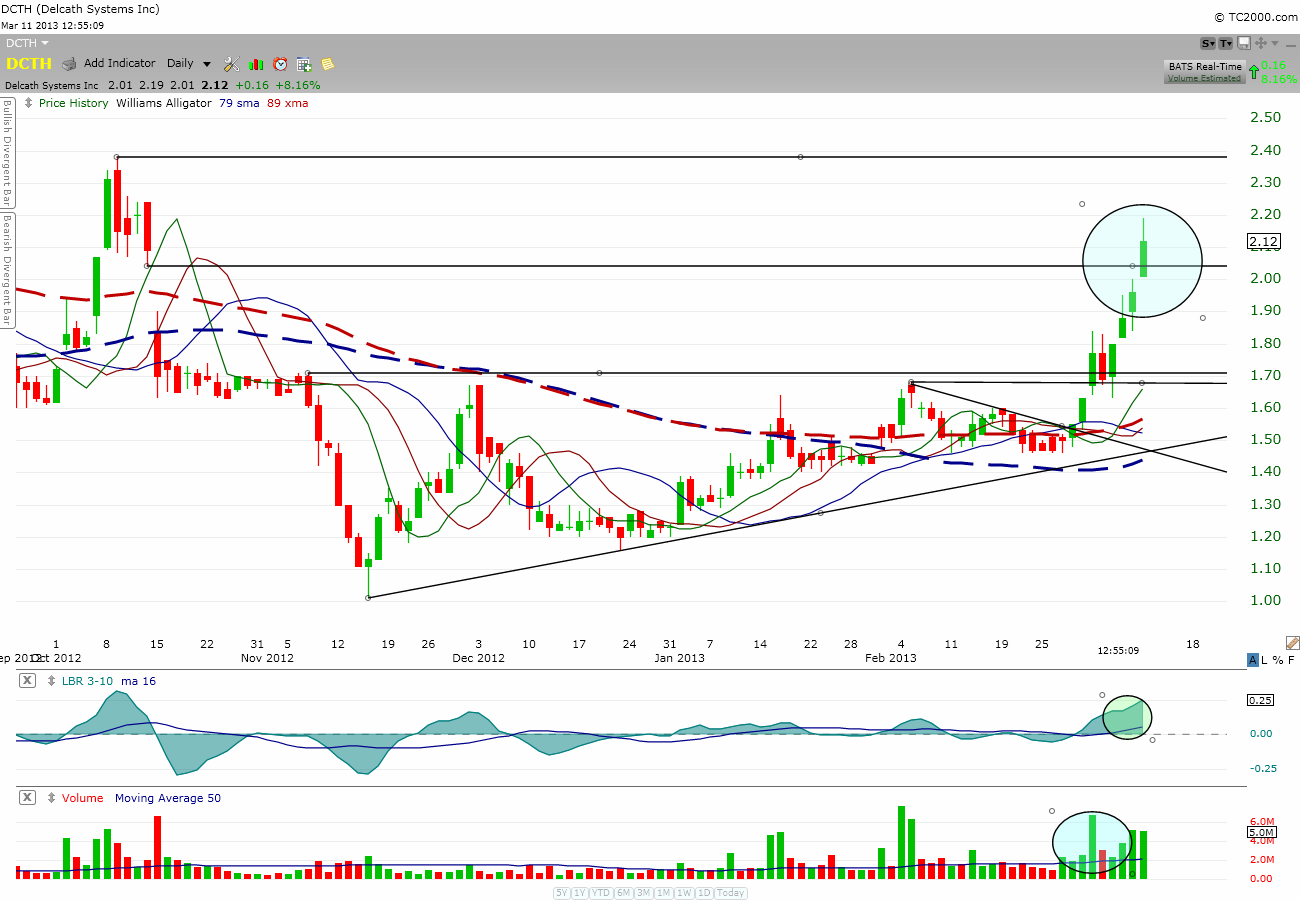Set chart range to Today
Viewport: 1300px width, 900px height.
point(731,893)
